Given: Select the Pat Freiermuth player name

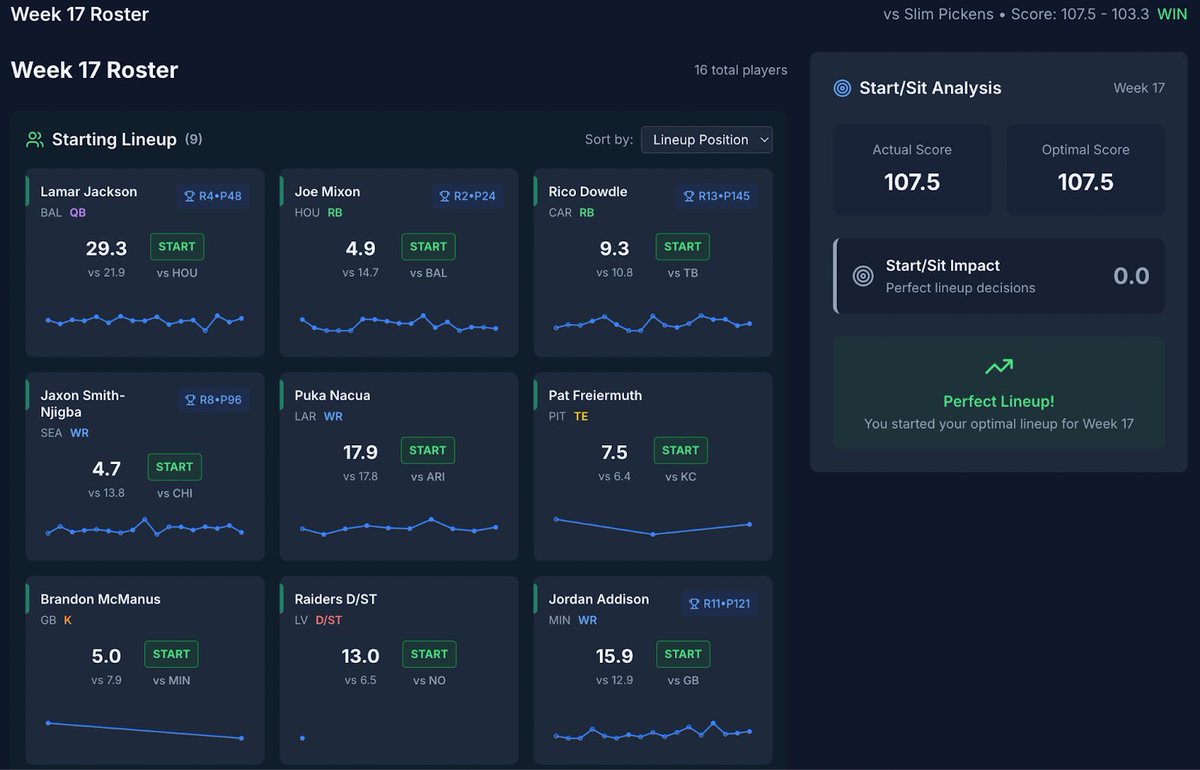Looking at the screenshot, I should [595, 396].
